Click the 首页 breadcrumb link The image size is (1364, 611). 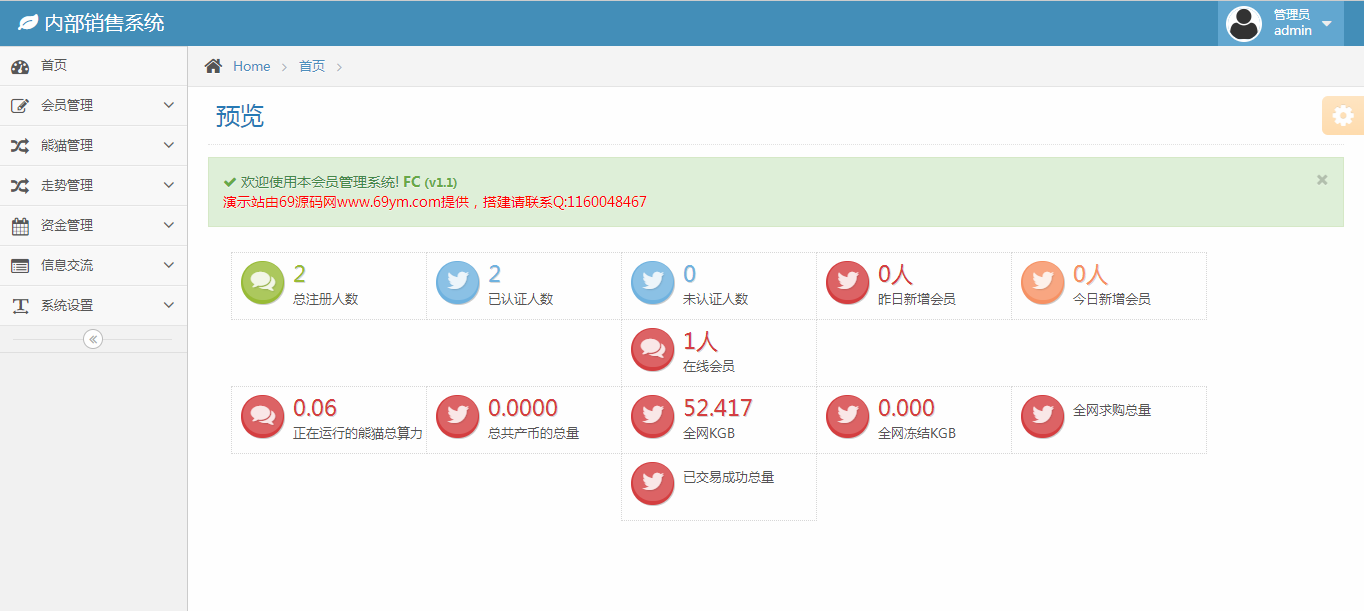coord(312,66)
